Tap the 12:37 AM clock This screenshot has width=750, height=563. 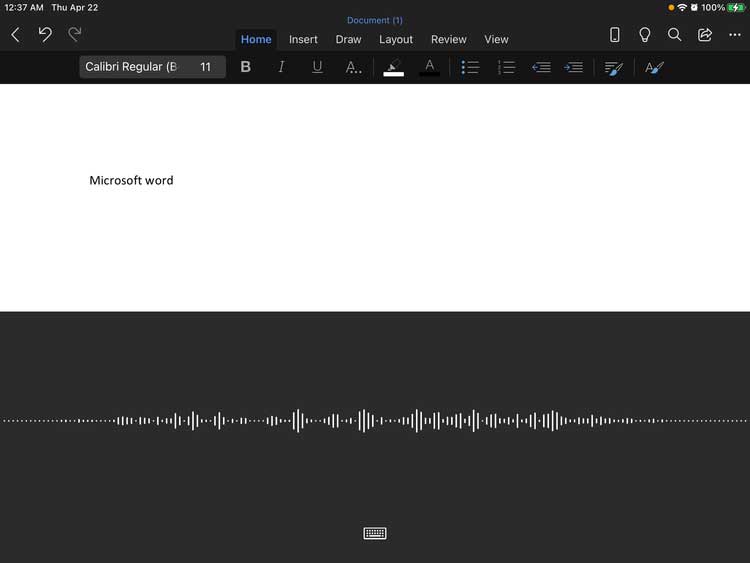pyautogui.click(x=23, y=8)
